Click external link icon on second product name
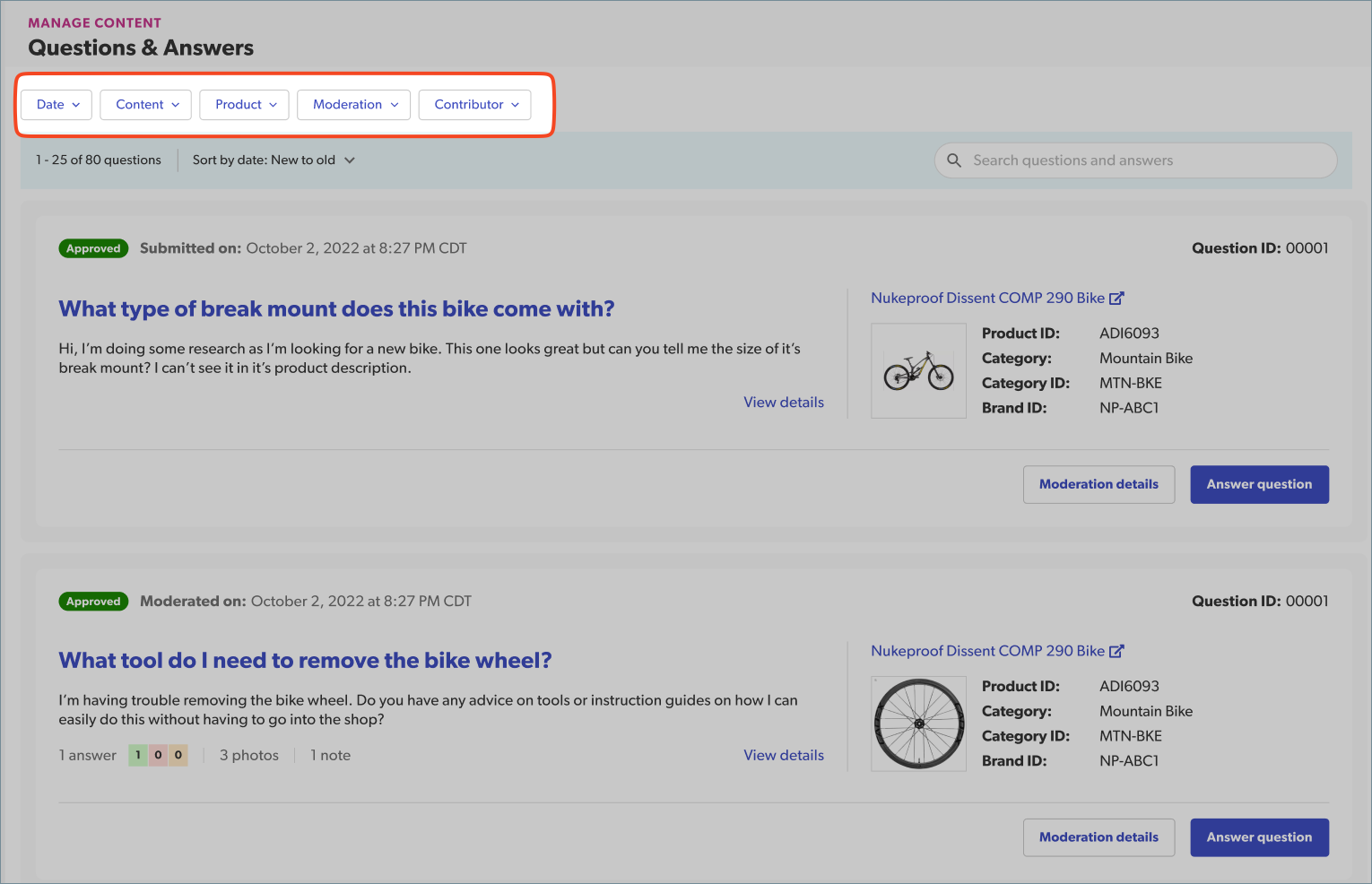1372x884 pixels. [1116, 652]
